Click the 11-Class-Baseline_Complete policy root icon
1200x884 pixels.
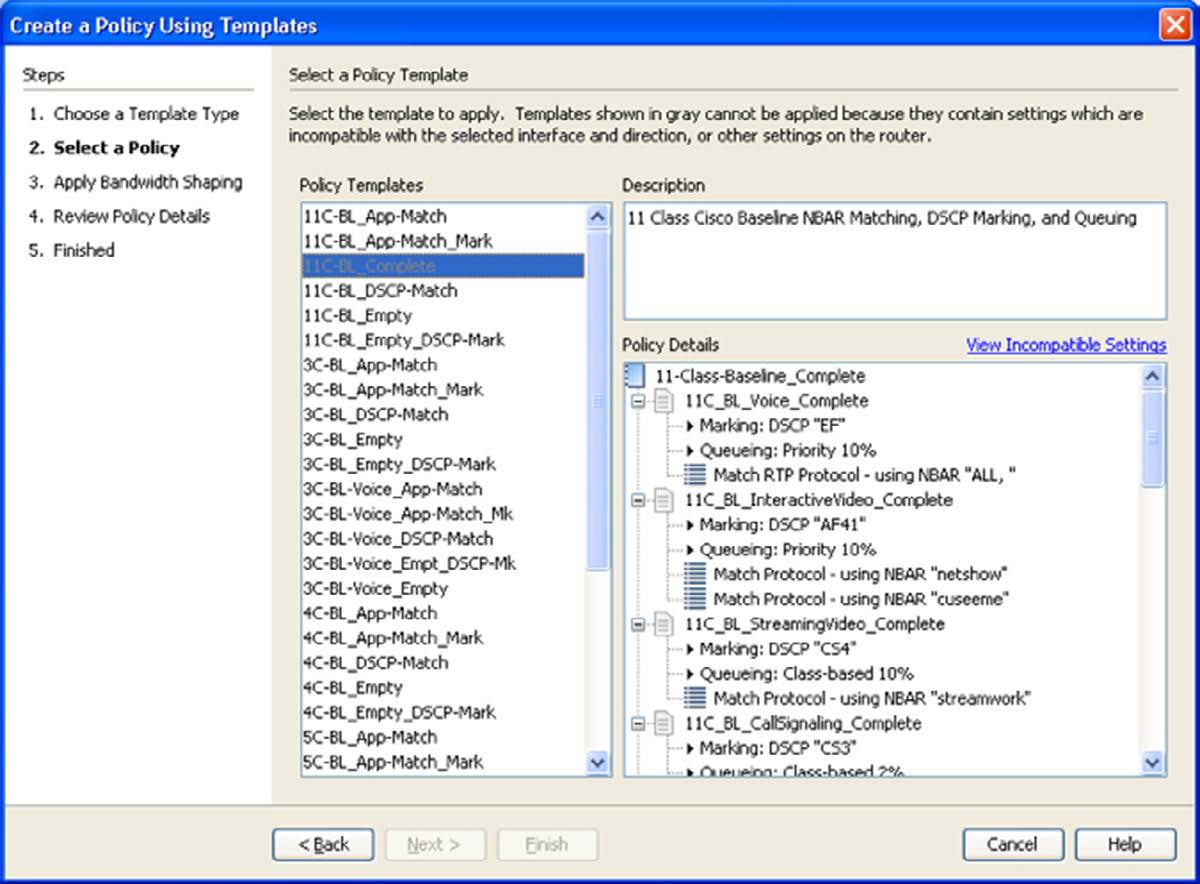click(x=634, y=376)
